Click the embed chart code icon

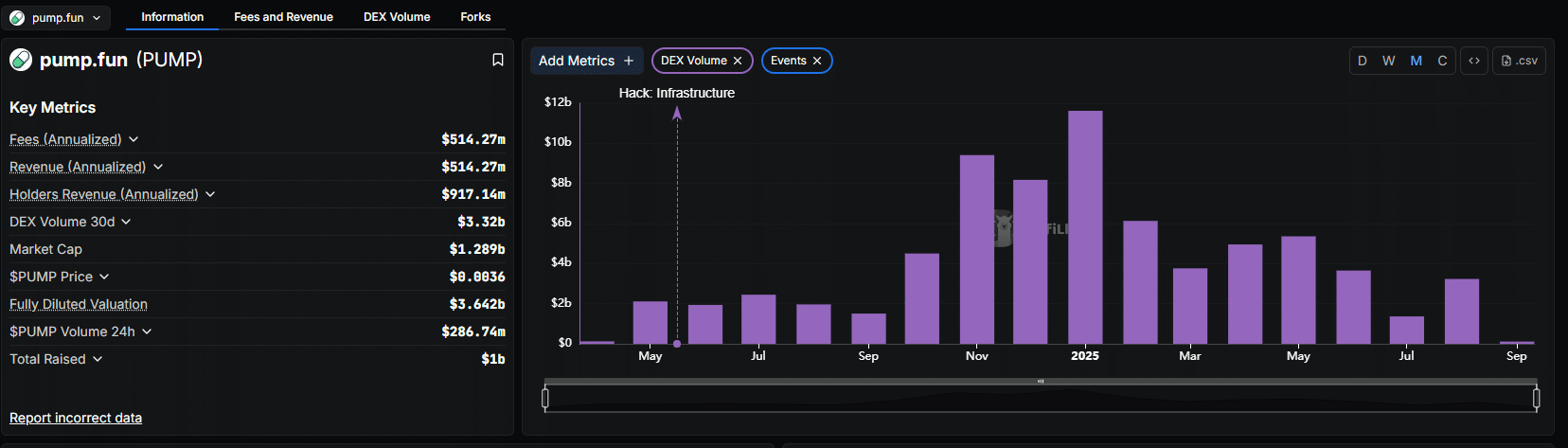point(1474,61)
